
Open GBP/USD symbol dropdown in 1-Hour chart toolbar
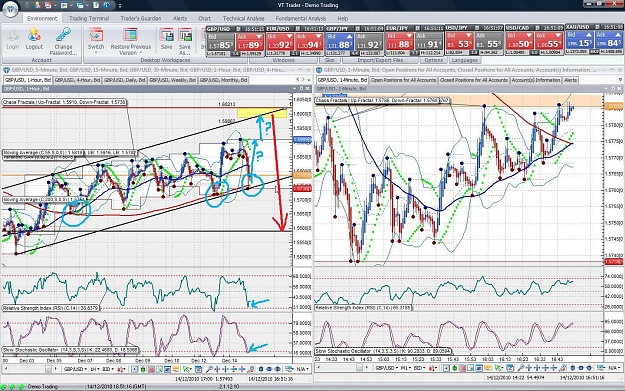75,369
